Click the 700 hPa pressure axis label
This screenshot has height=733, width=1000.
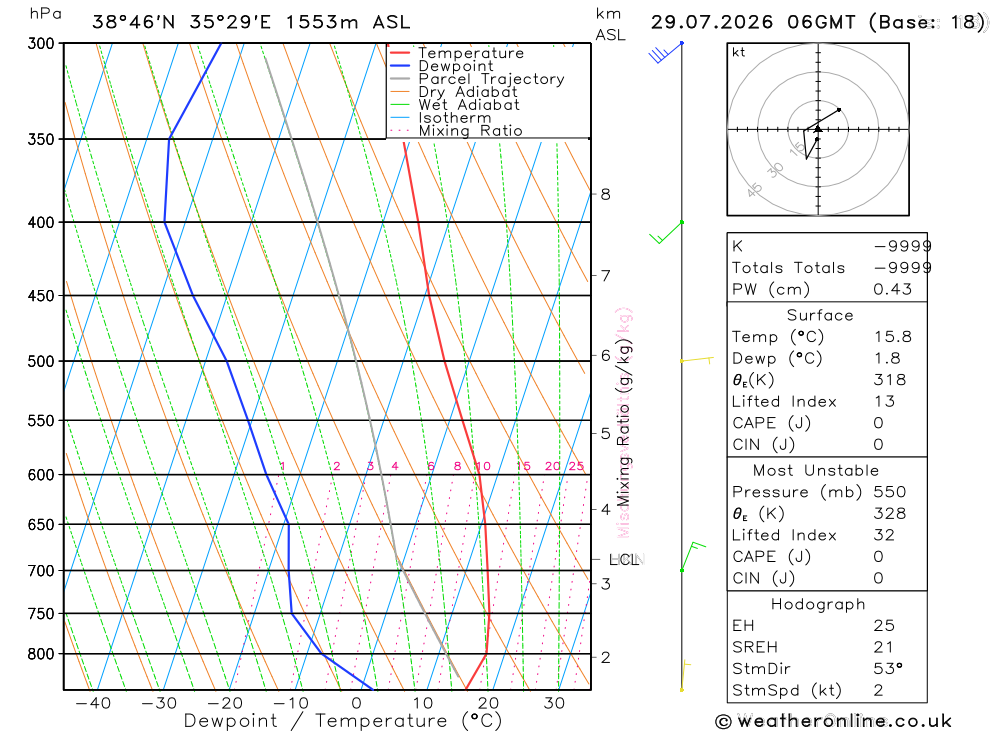41,570
